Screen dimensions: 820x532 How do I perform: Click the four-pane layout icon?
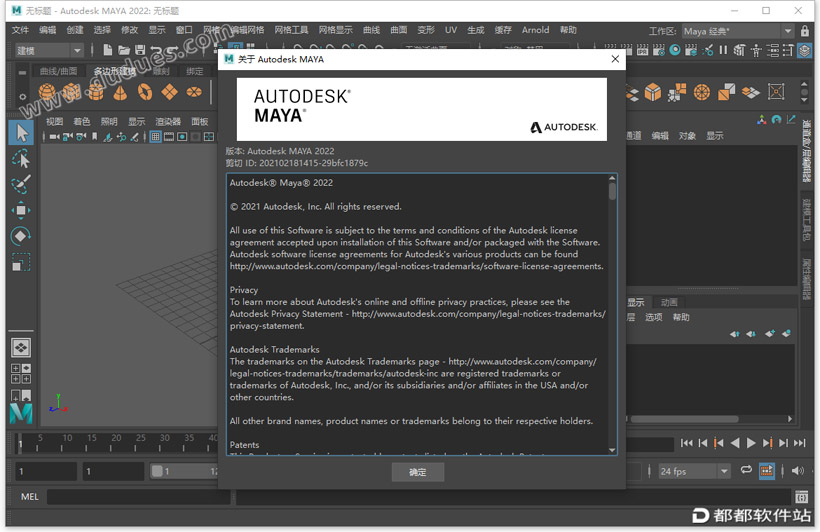[21, 373]
